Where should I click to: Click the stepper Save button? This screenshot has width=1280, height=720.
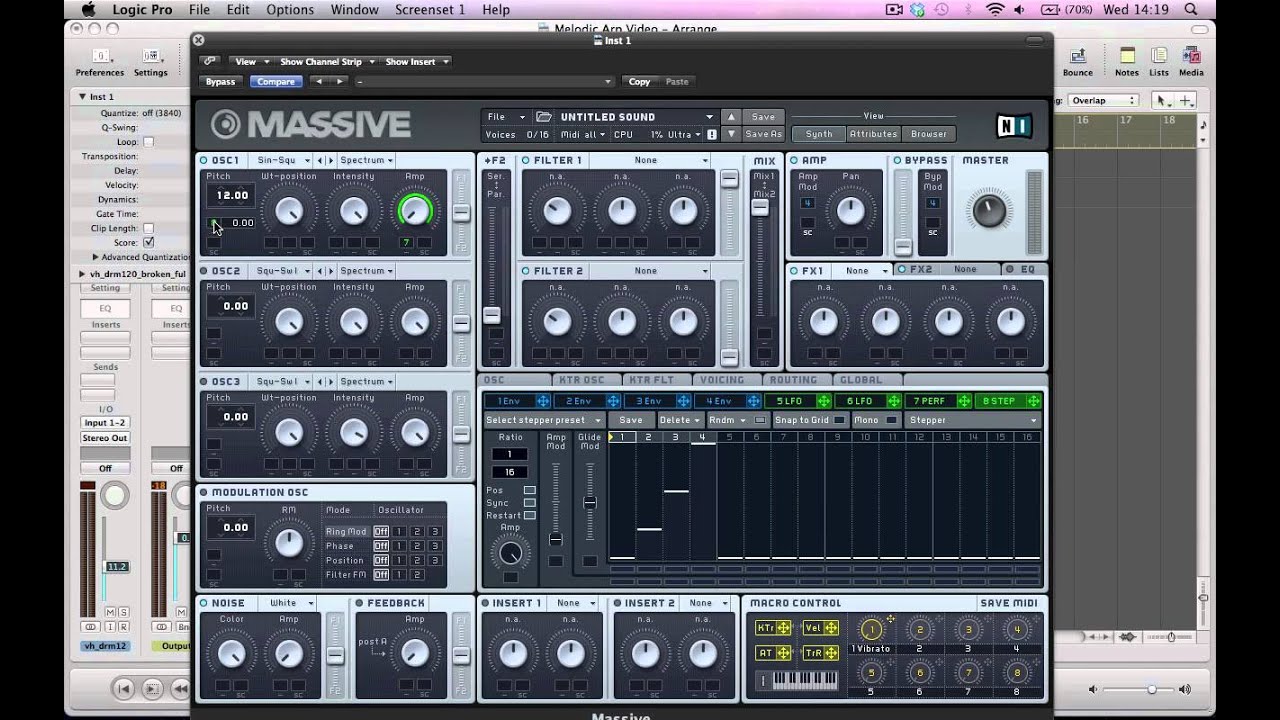pyautogui.click(x=631, y=420)
